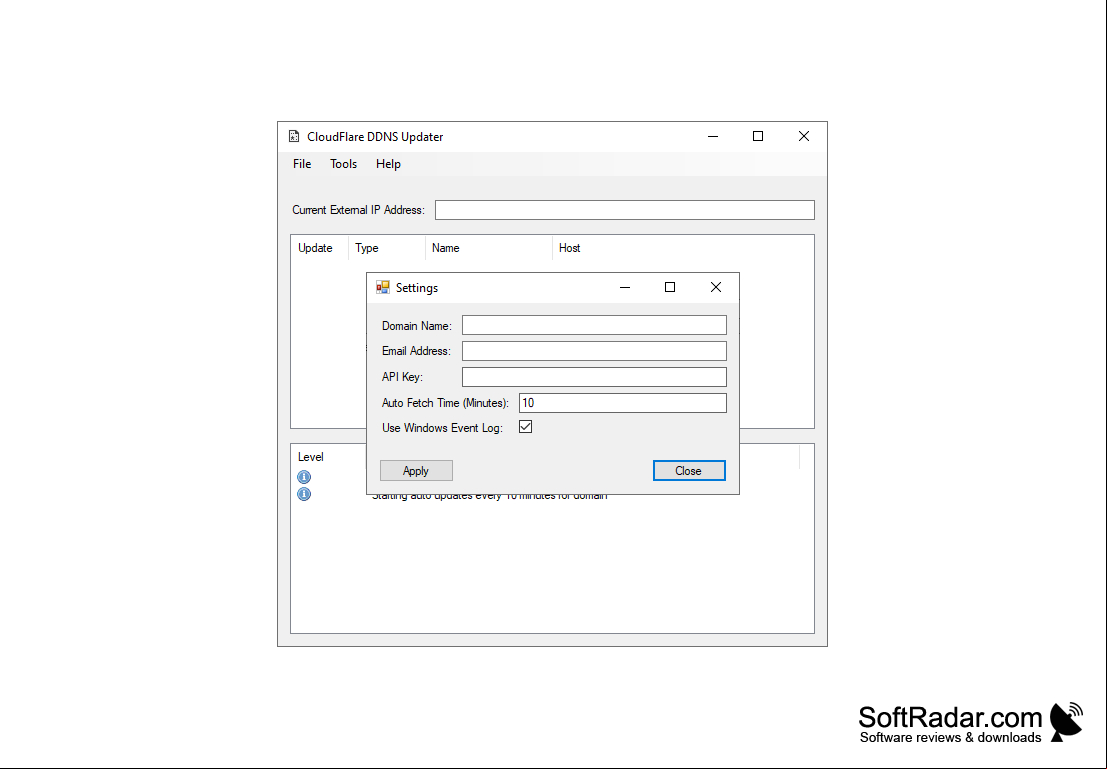This screenshot has height=769, width=1107.
Task: Click the CloudFlare DDNS Updater title icon
Action: click(294, 136)
